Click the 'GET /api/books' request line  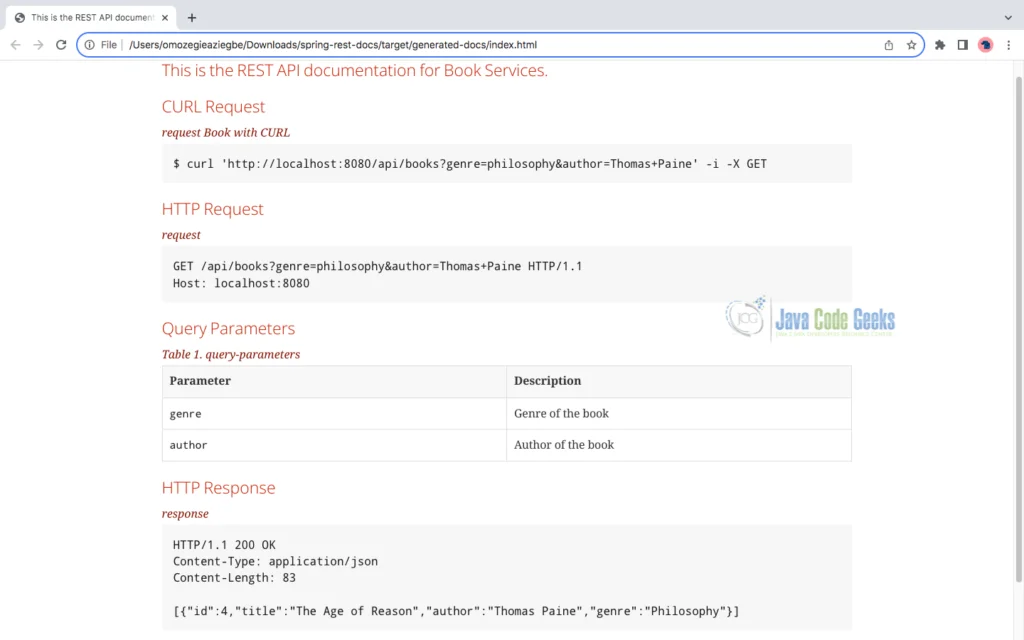(x=377, y=266)
